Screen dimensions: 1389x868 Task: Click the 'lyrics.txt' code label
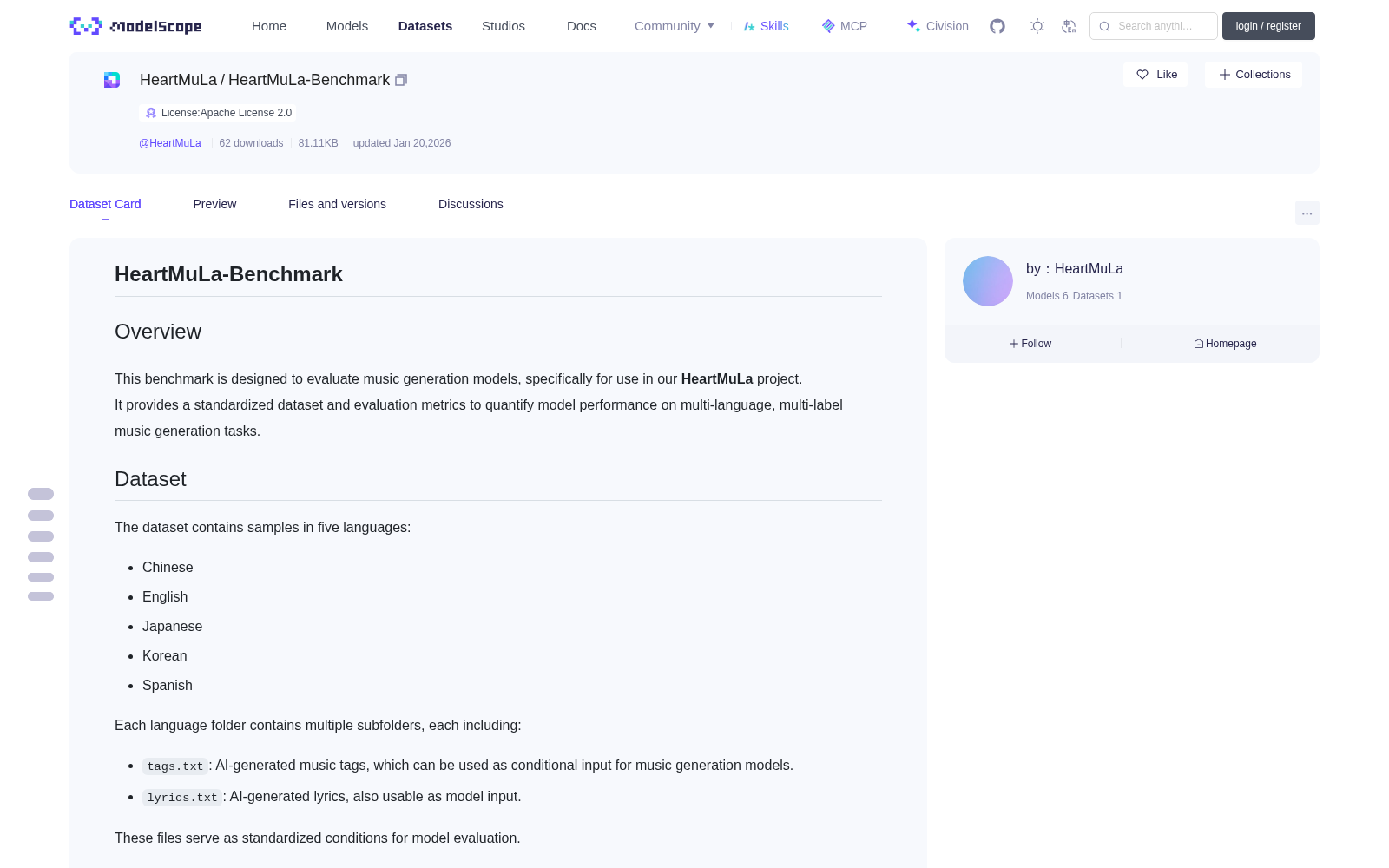pos(182,798)
